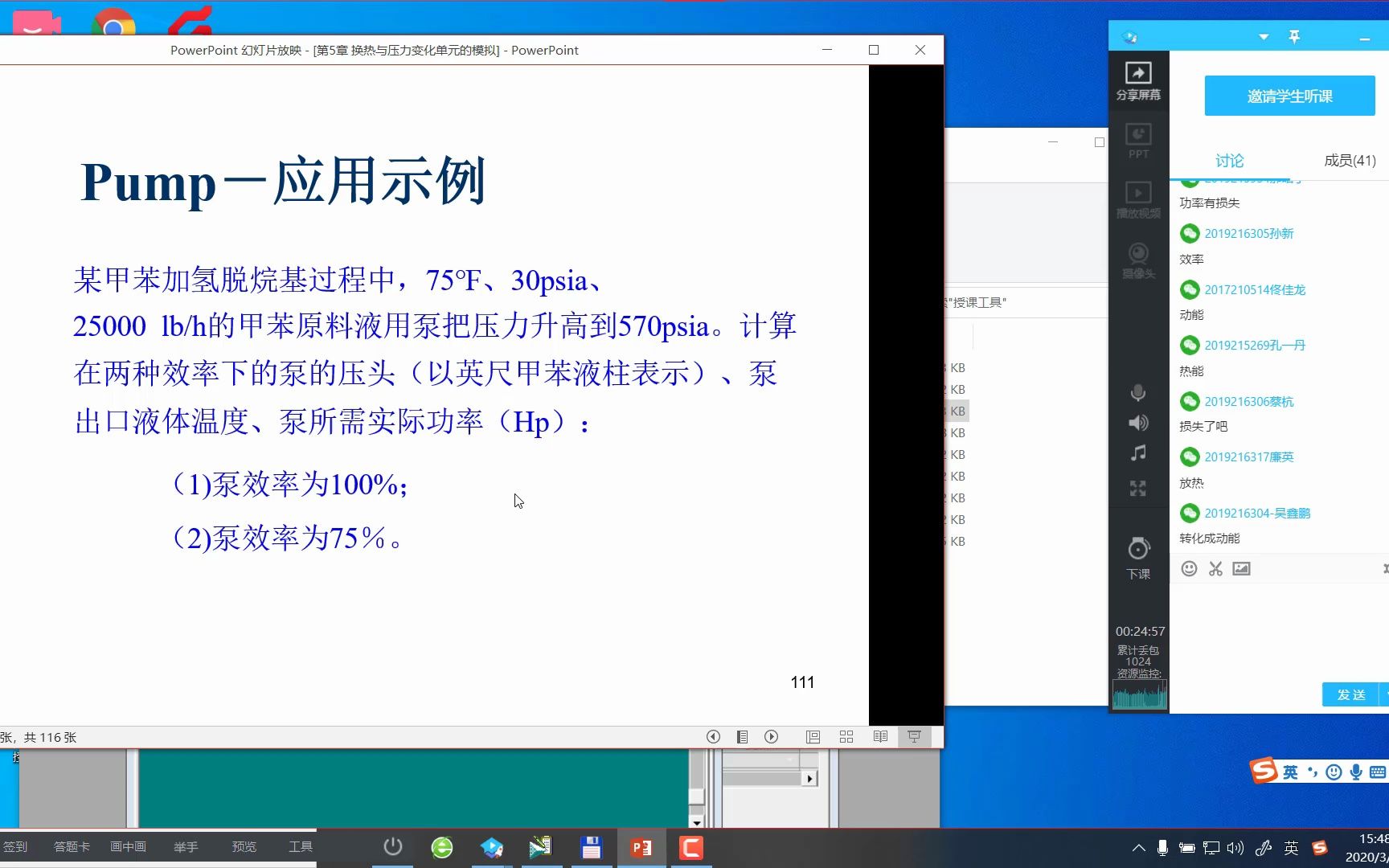Click scroll-down arrow in background window

point(696,822)
